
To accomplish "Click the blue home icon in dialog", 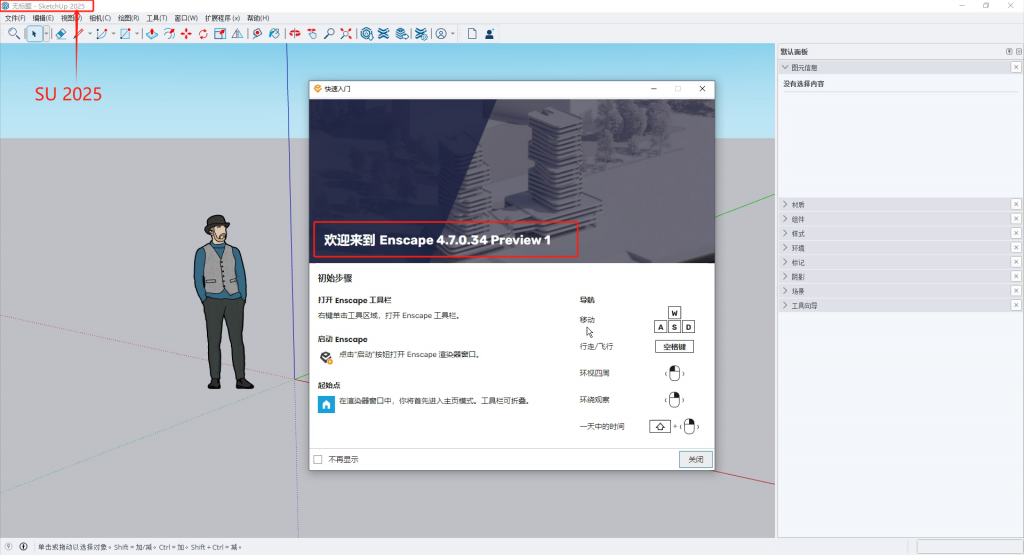I will click(x=326, y=404).
